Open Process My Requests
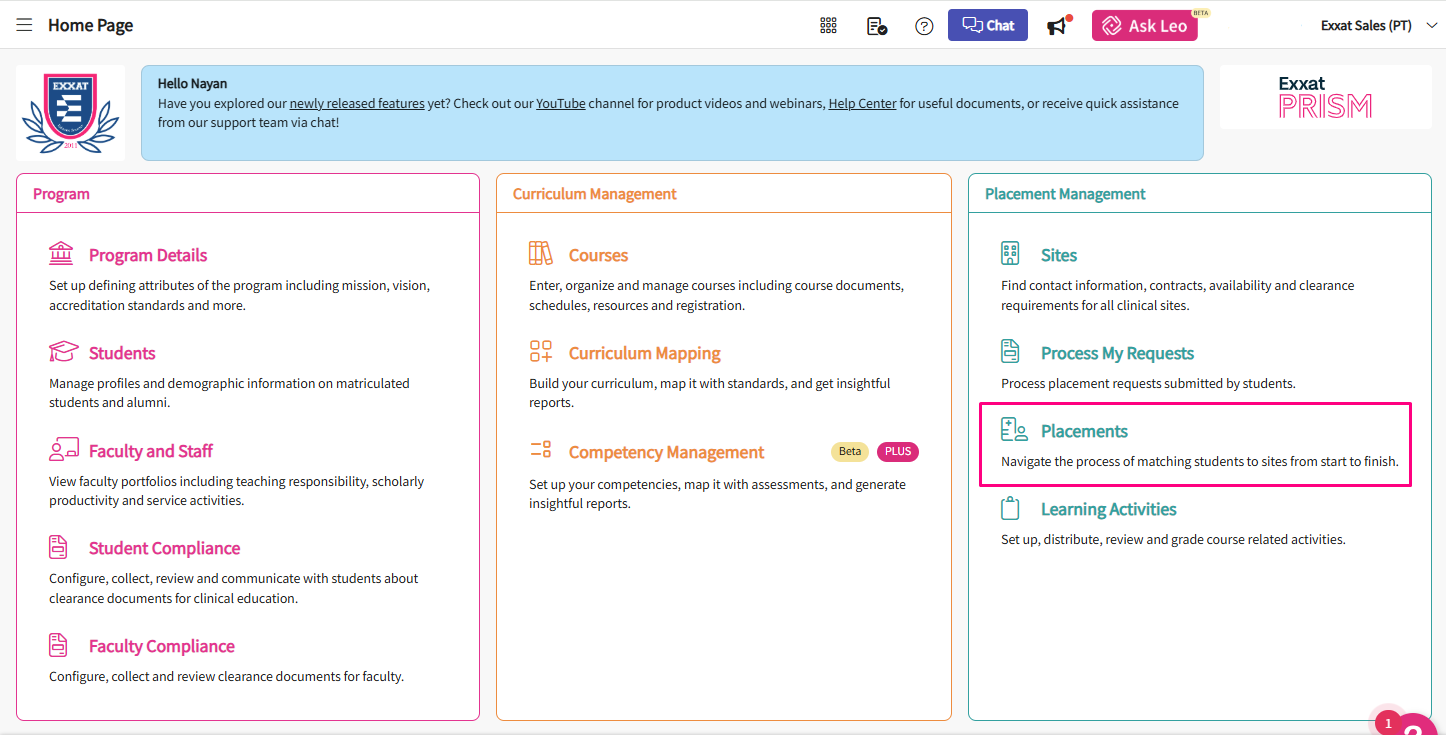 tap(1117, 353)
